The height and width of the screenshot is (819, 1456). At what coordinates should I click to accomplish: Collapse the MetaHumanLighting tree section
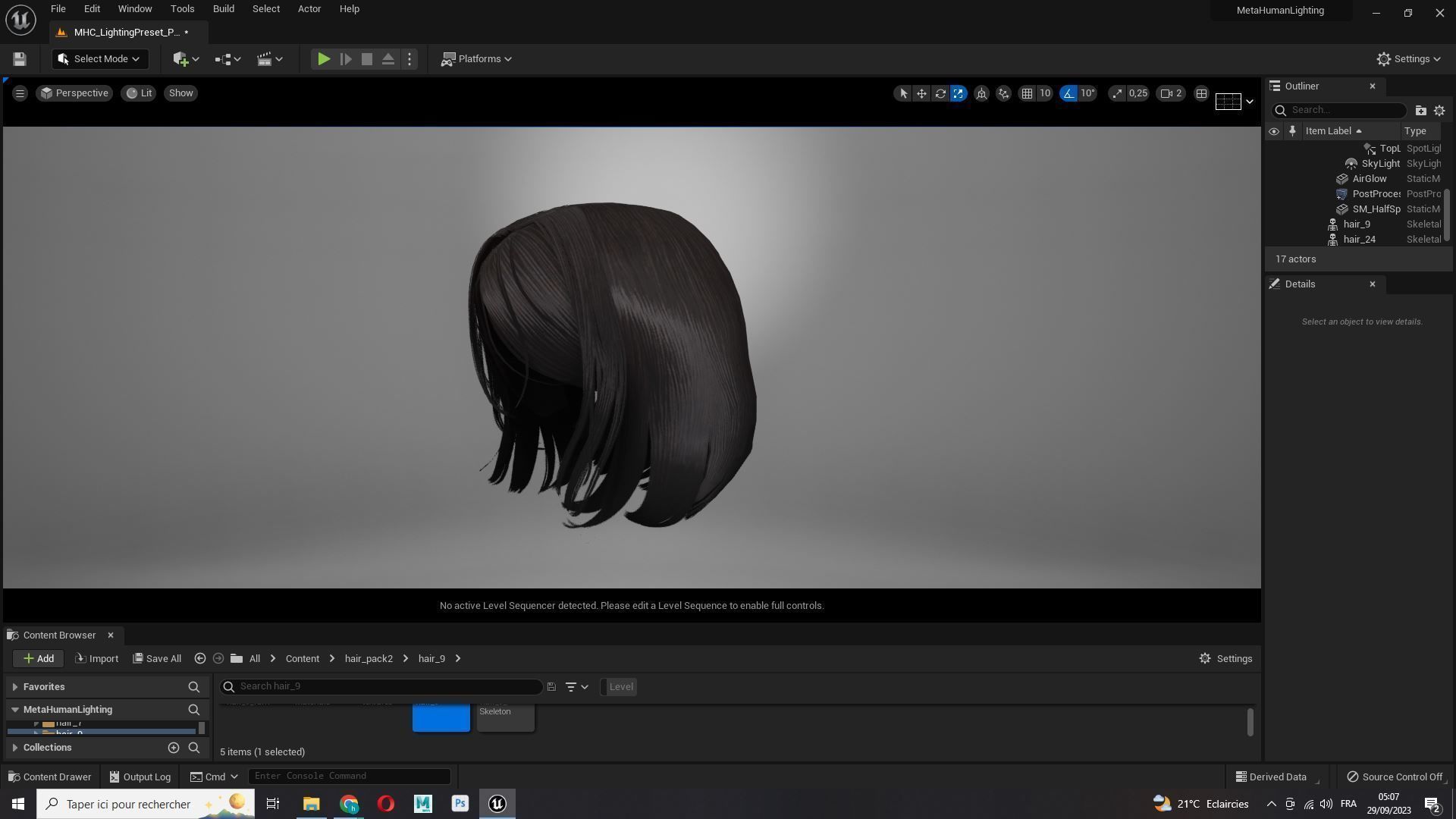[x=15, y=710]
